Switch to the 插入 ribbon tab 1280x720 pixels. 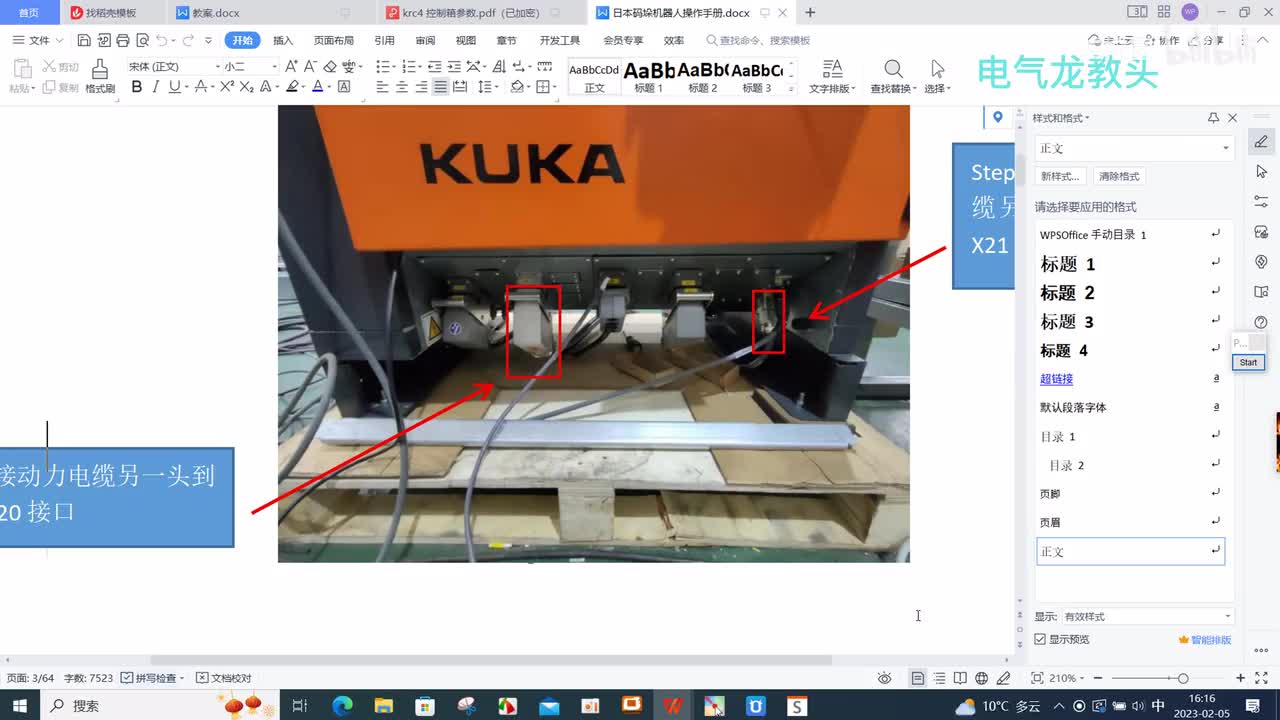[283, 40]
